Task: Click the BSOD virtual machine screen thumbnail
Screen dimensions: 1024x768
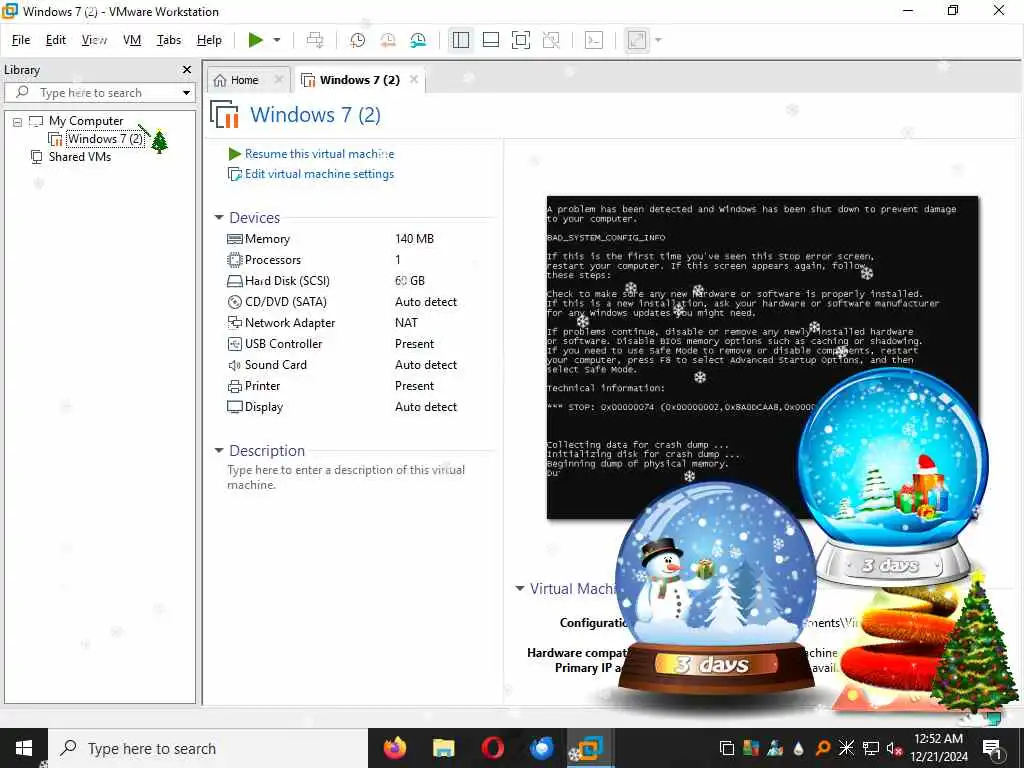Action: point(761,357)
